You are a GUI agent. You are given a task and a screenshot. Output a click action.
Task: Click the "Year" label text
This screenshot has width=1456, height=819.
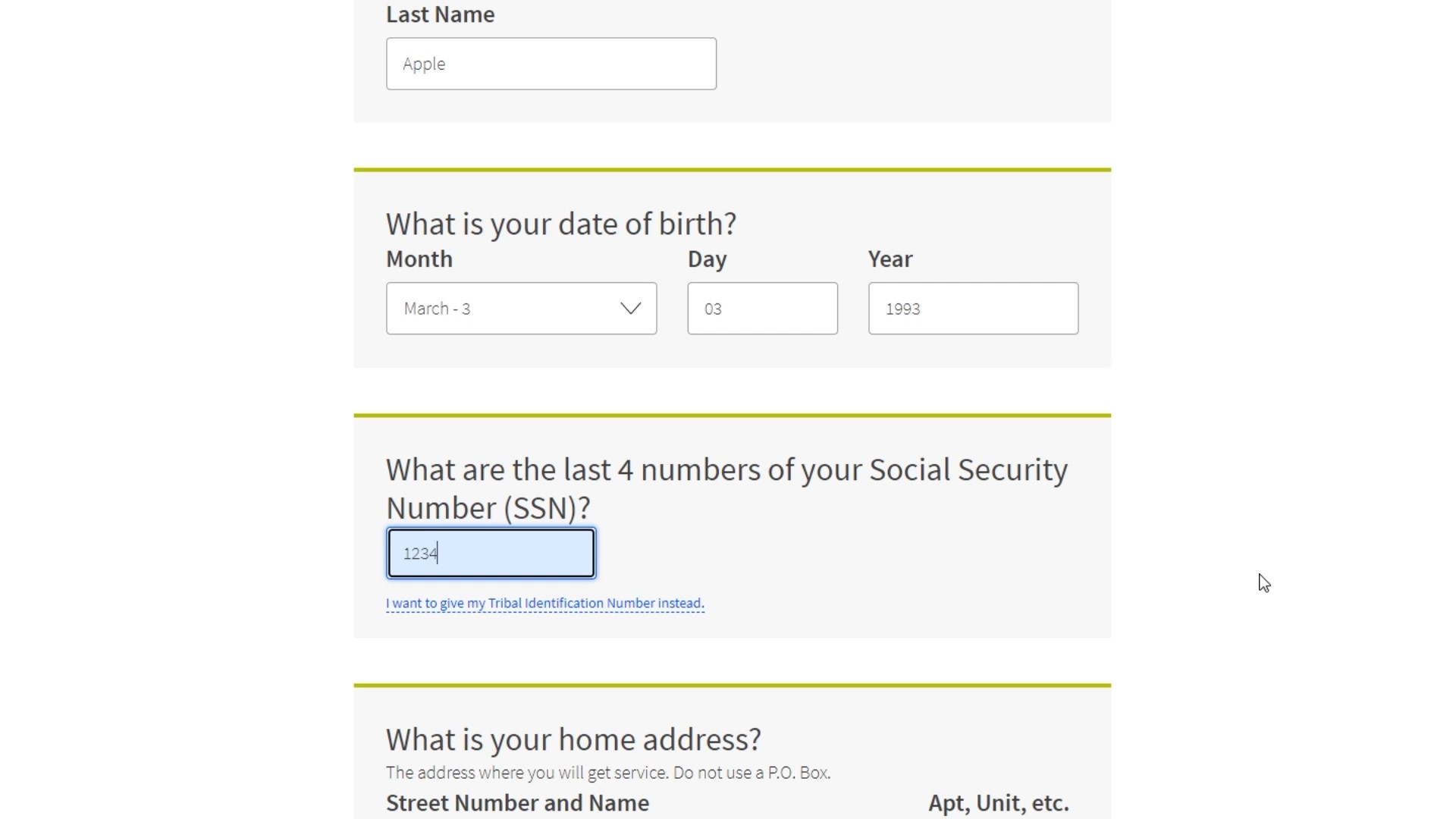coord(890,259)
